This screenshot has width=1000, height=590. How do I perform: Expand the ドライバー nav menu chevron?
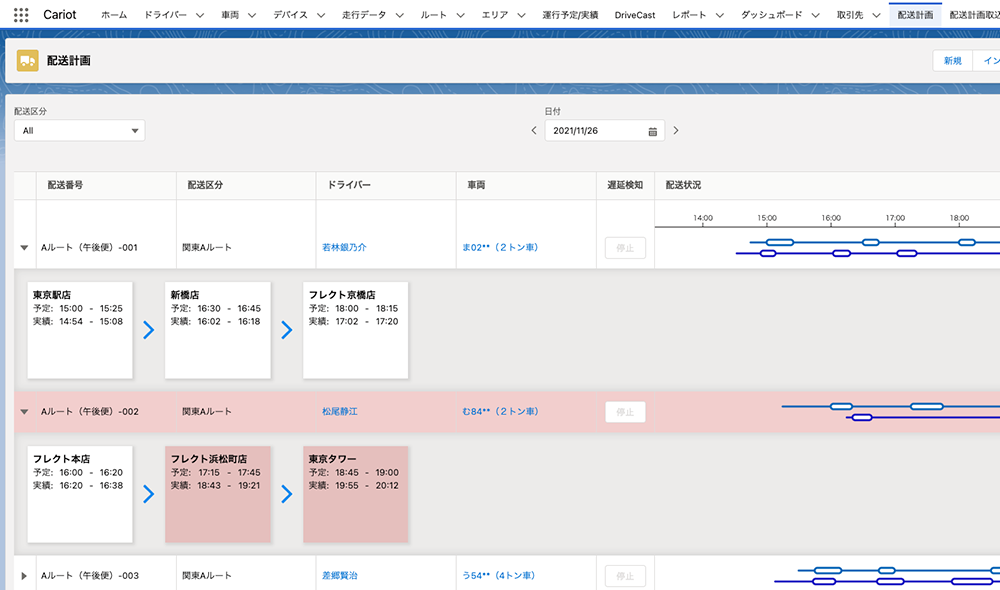200,15
